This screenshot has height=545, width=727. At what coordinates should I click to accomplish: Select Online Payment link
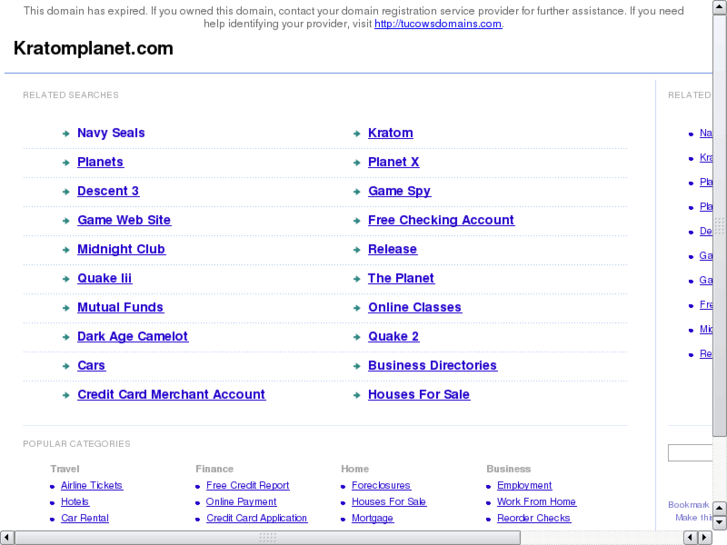tap(241, 502)
